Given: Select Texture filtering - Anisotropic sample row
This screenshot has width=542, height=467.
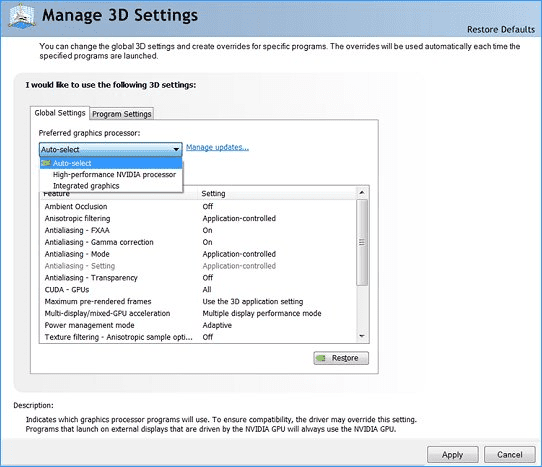Looking at the screenshot, I should pyautogui.click(x=198, y=337).
